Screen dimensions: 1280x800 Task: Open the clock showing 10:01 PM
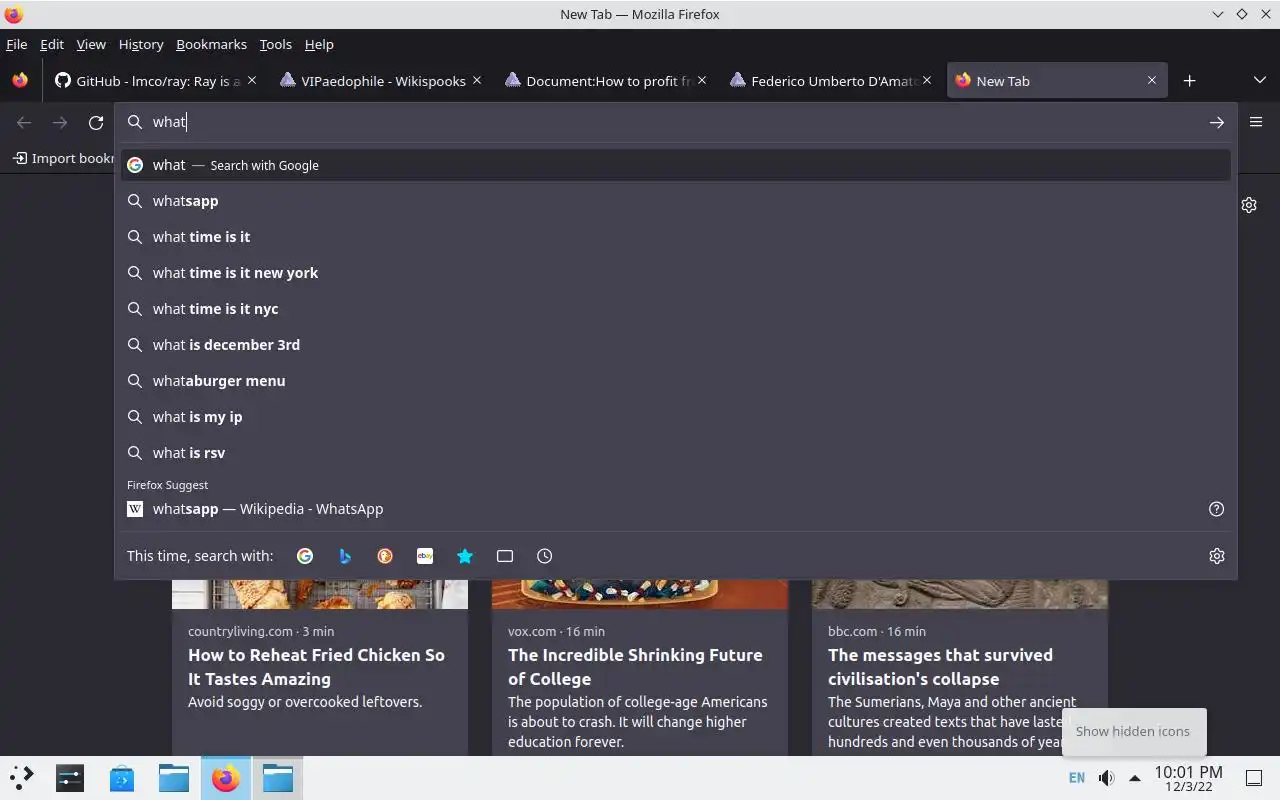coord(1188,778)
